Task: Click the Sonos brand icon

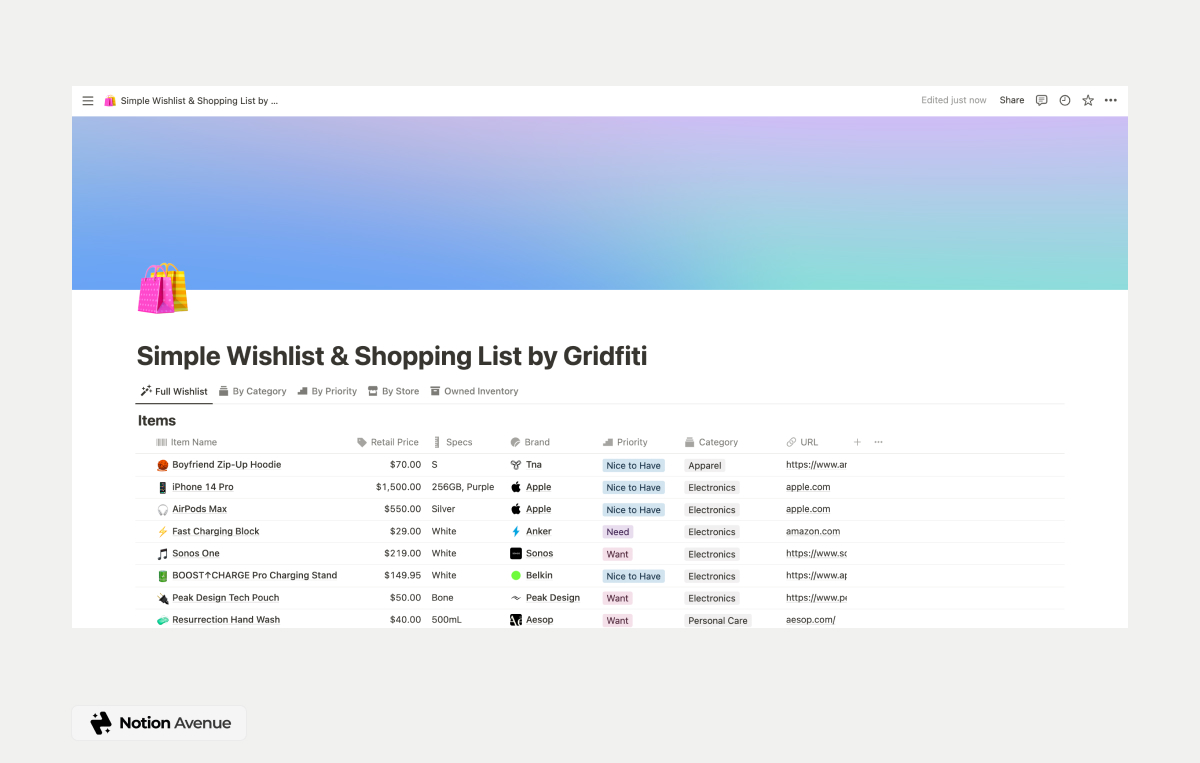Action: [516, 553]
